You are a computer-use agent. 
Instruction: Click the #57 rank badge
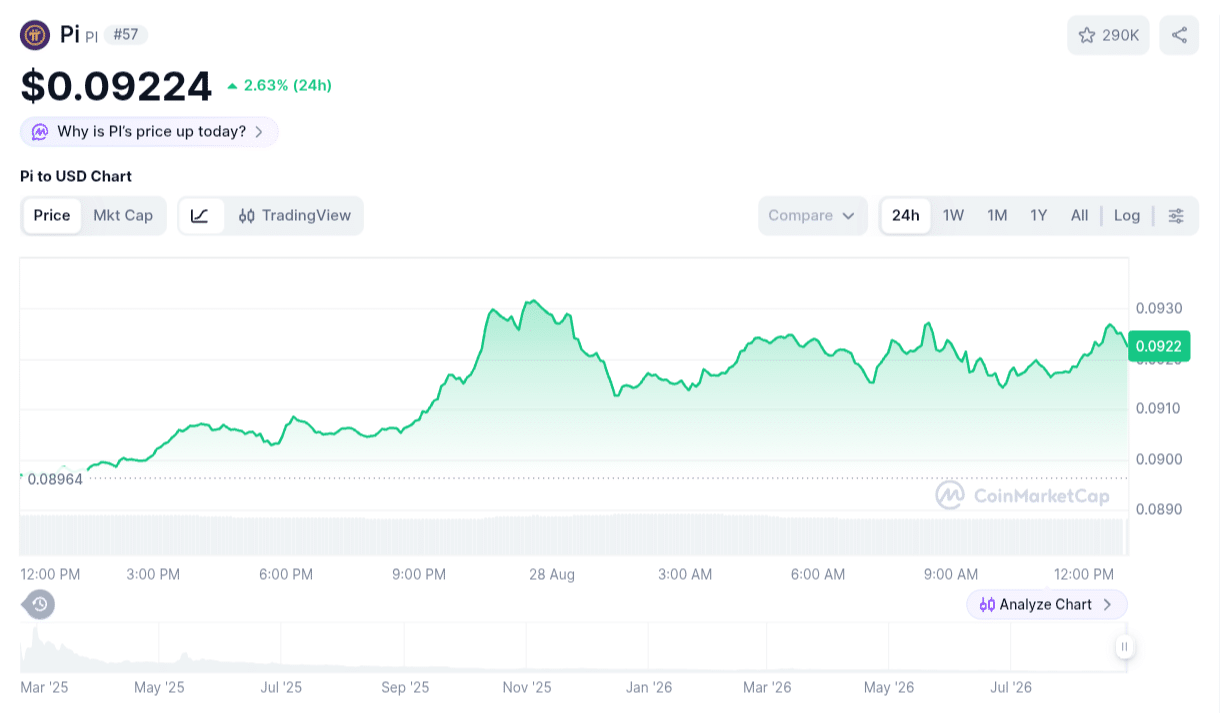pyautogui.click(x=126, y=35)
